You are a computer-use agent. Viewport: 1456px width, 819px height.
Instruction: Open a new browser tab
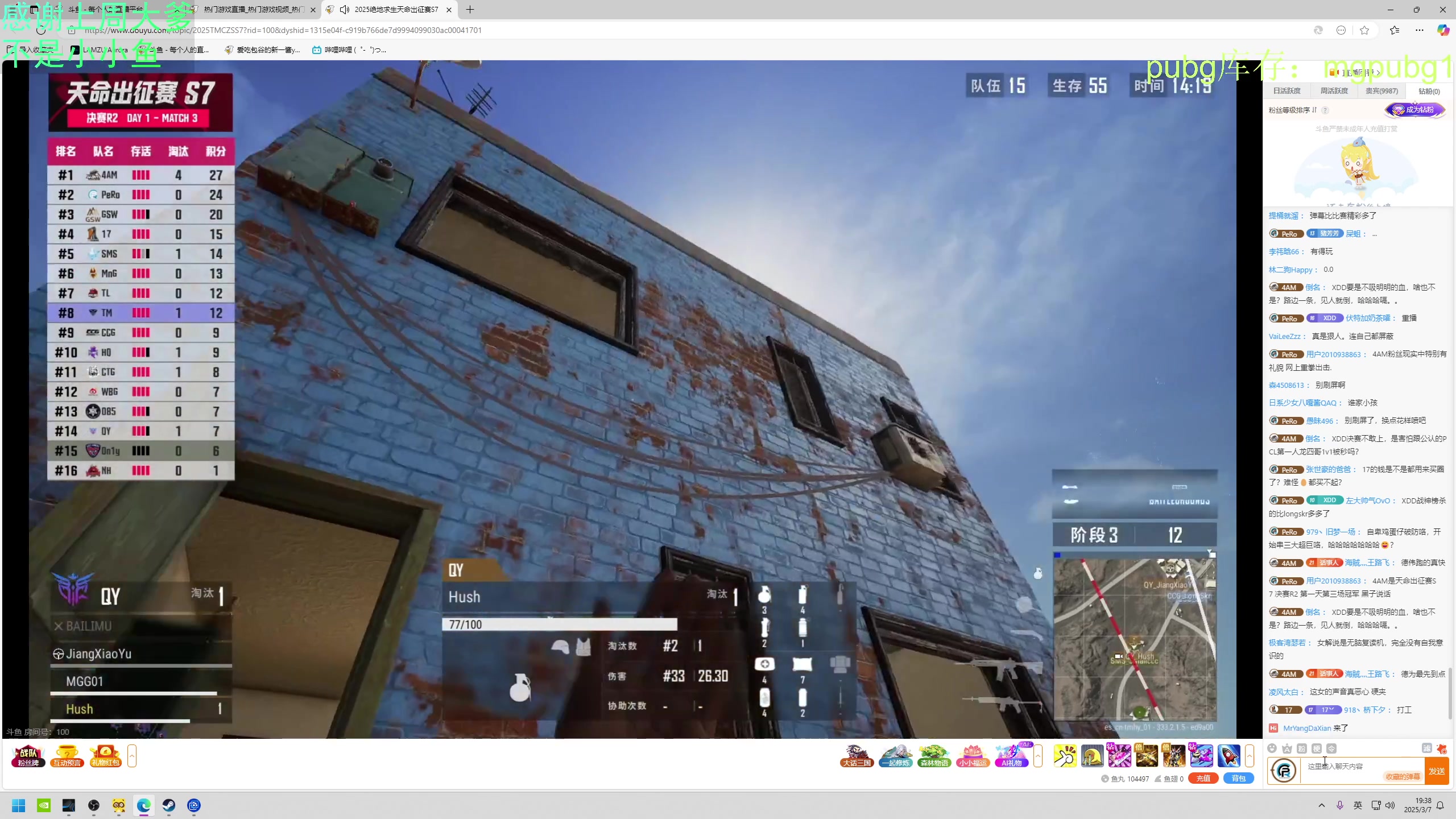point(470,10)
